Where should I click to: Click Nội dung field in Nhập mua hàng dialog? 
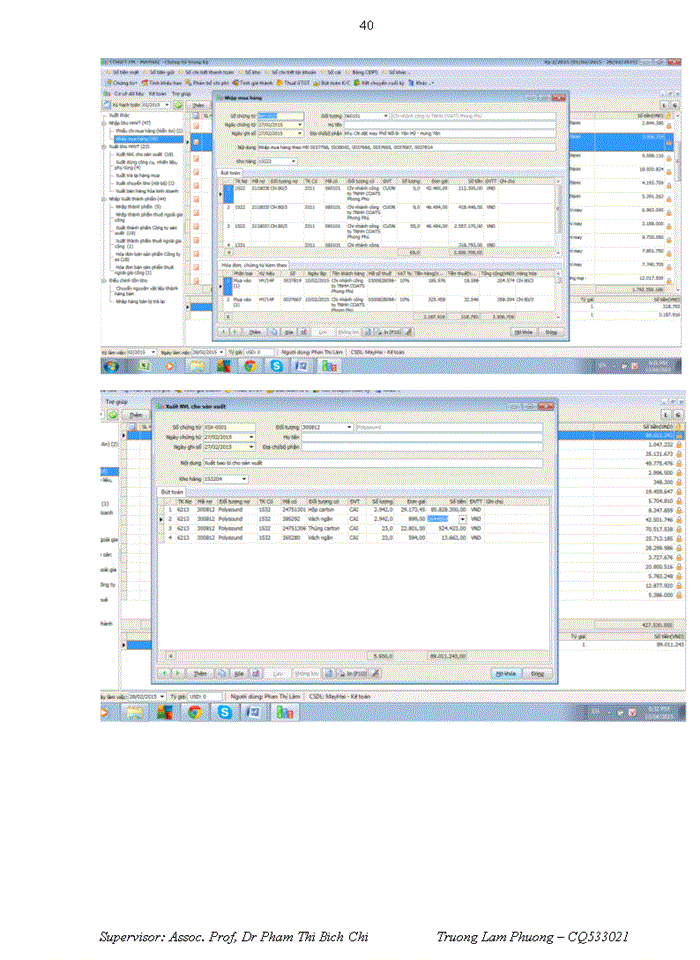click(x=407, y=147)
